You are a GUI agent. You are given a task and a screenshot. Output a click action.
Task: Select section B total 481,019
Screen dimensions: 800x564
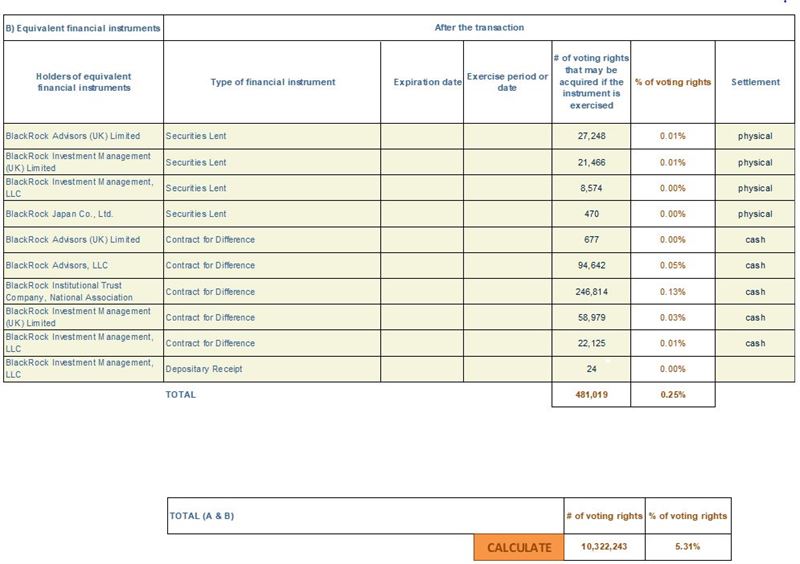tap(591, 395)
